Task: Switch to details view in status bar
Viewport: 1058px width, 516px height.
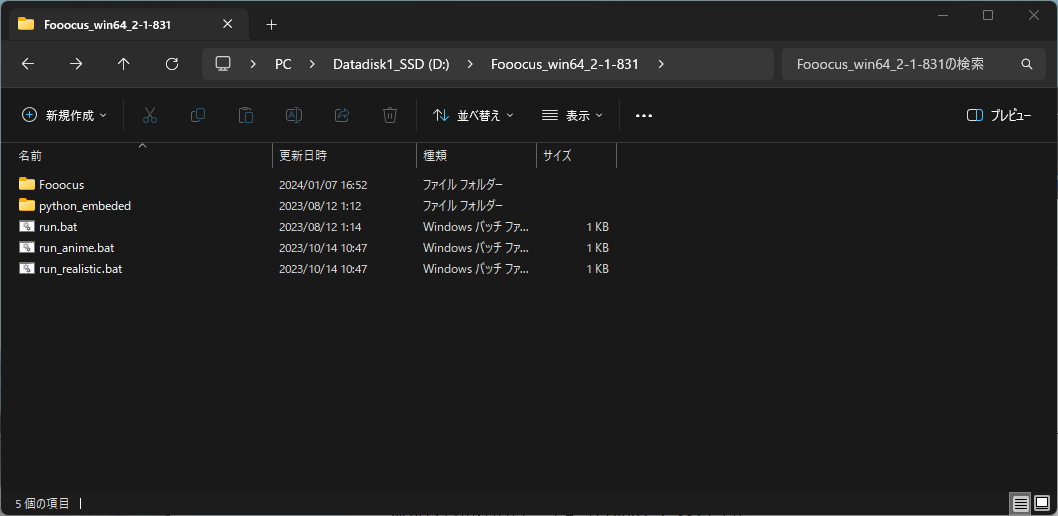Action: tap(1021, 503)
